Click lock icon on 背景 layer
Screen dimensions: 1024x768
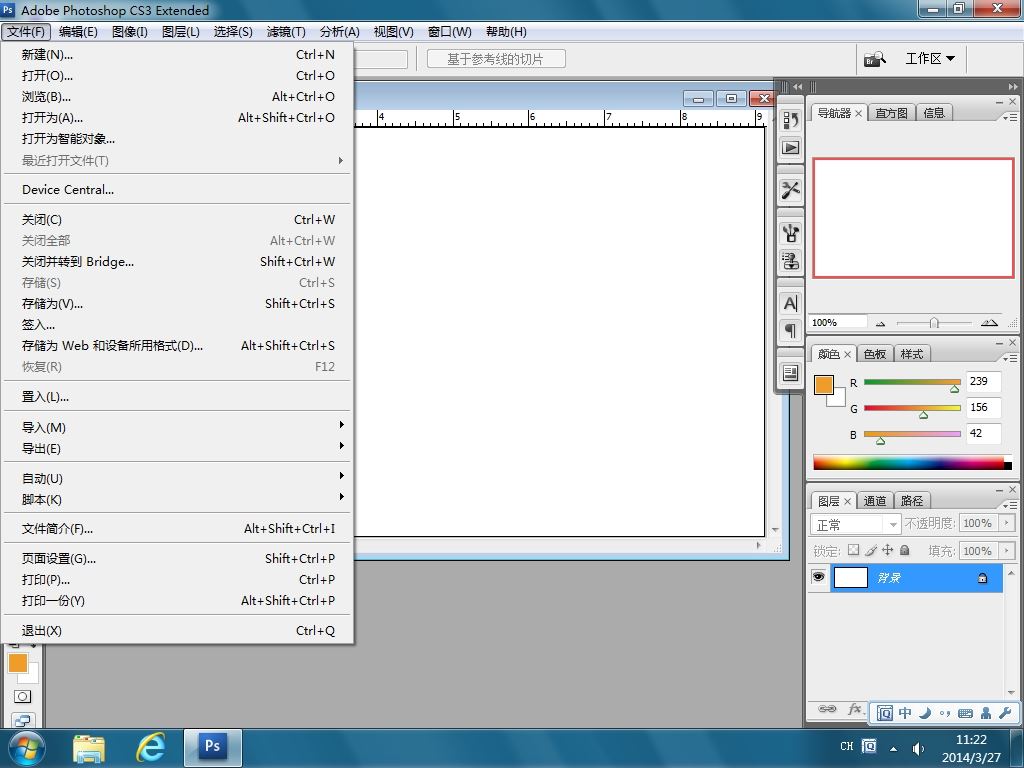pyautogui.click(x=982, y=578)
